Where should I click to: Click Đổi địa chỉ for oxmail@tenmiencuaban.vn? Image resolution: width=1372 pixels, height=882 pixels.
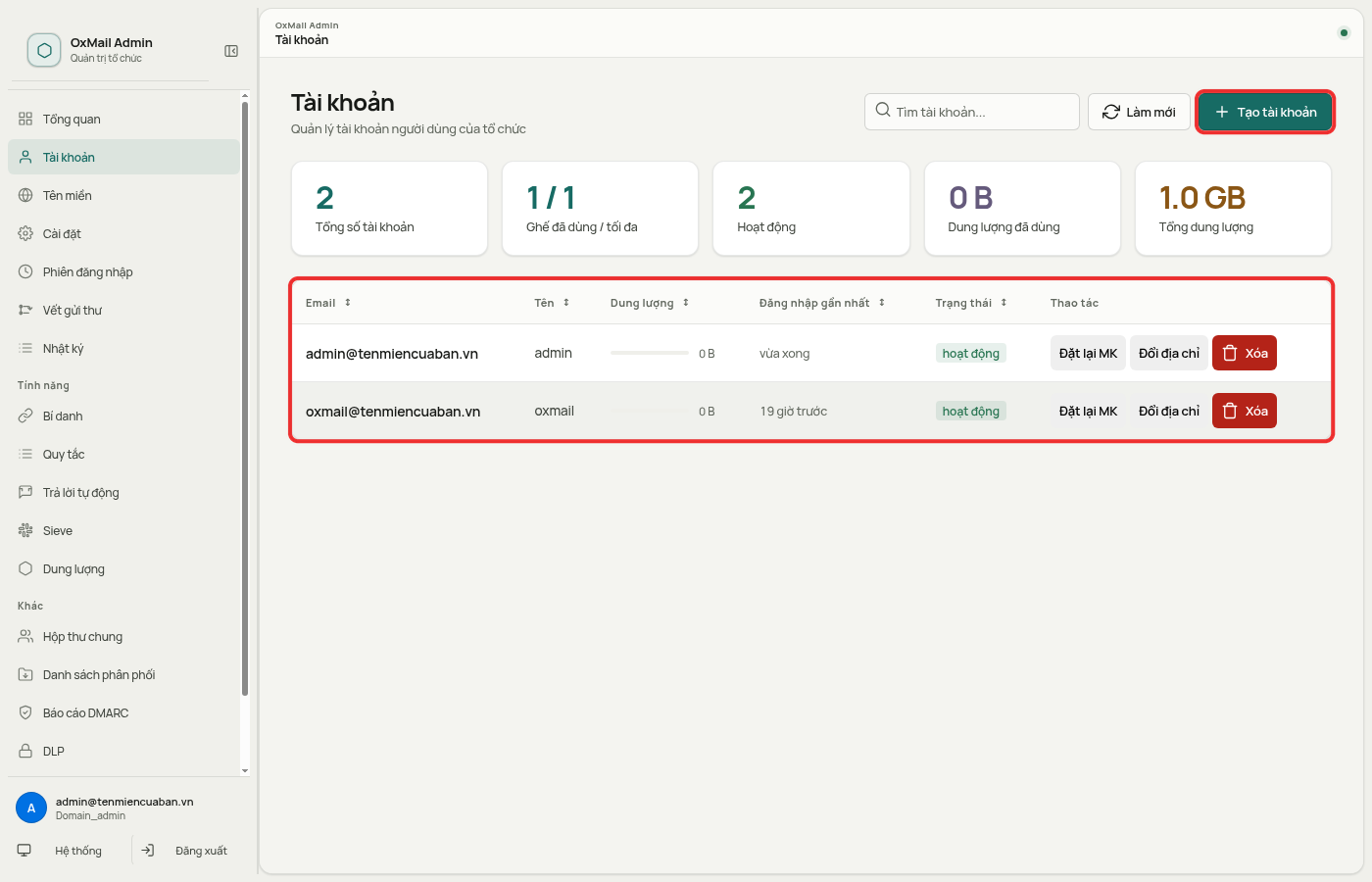point(1169,411)
